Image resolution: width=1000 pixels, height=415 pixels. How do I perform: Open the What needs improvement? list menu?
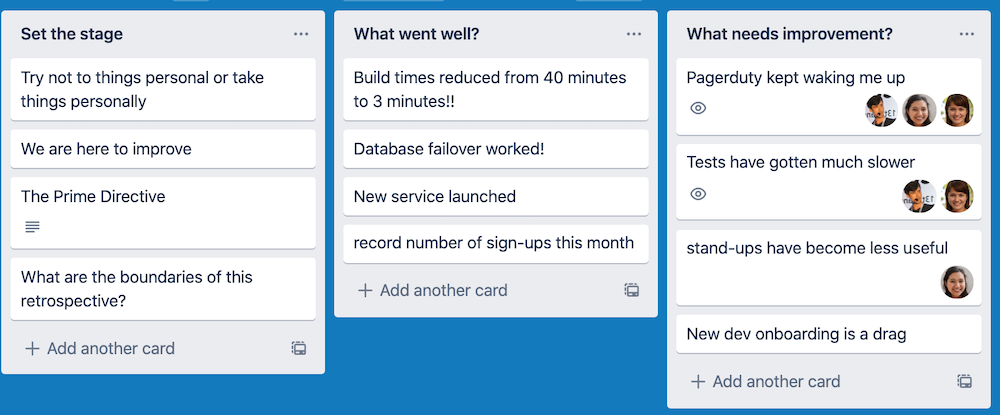point(967,34)
